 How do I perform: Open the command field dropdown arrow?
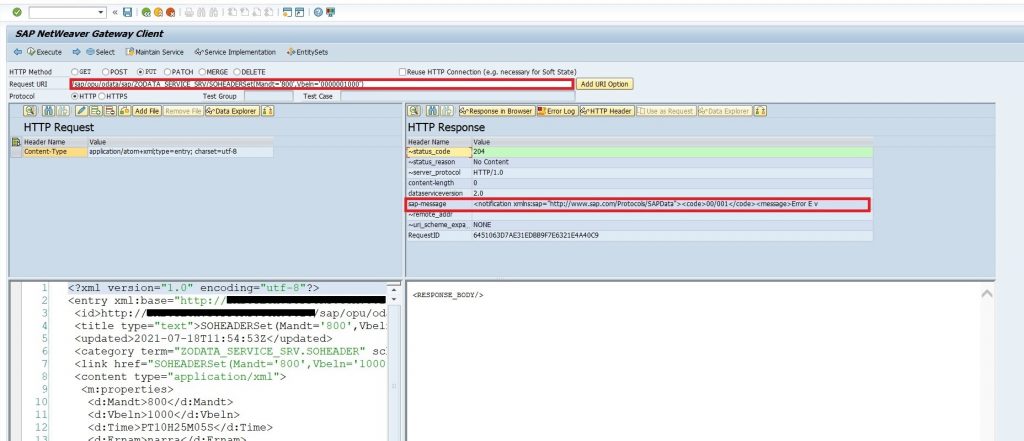pos(101,12)
